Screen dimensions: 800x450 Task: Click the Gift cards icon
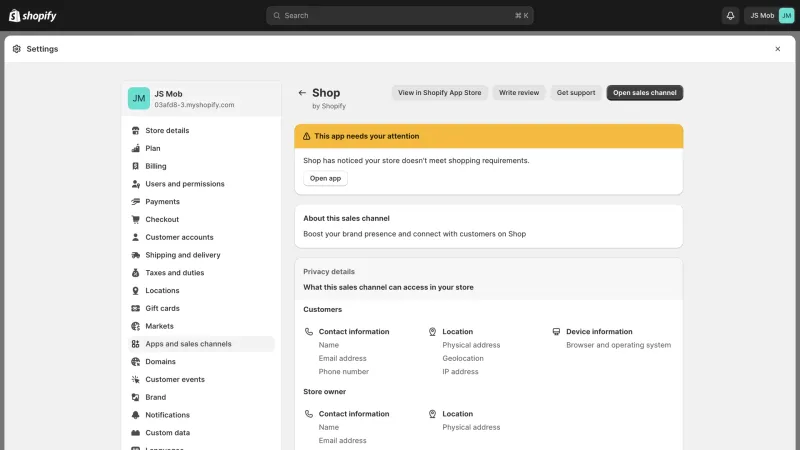(135, 308)
